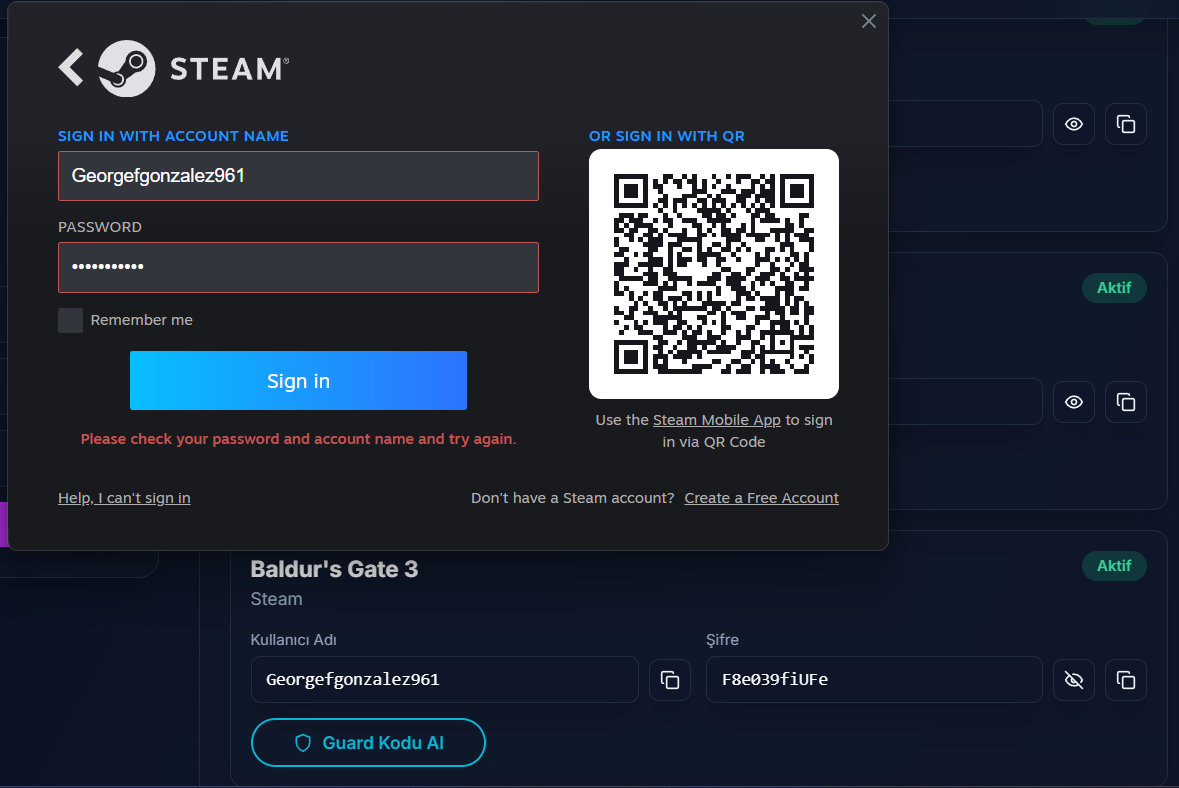Image resolution: width=1179 pixels, height=788 pixels.
Task: Copy the Baldur's Gate 3 password F8e039fiUFe
Action: (1126, 680)
